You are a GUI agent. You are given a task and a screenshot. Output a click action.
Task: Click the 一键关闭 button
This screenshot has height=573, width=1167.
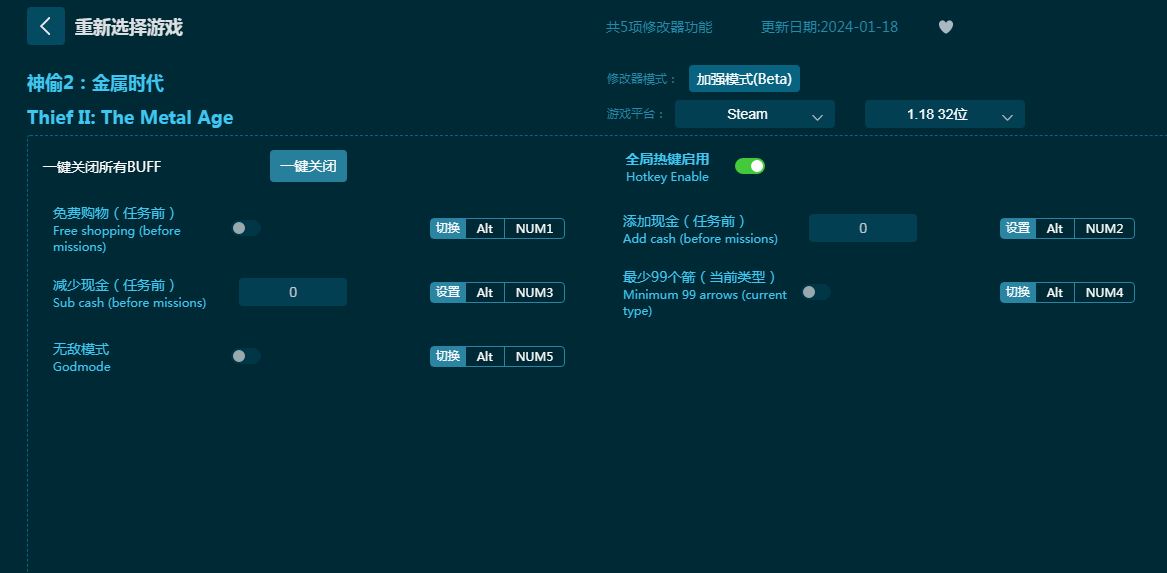308,167
